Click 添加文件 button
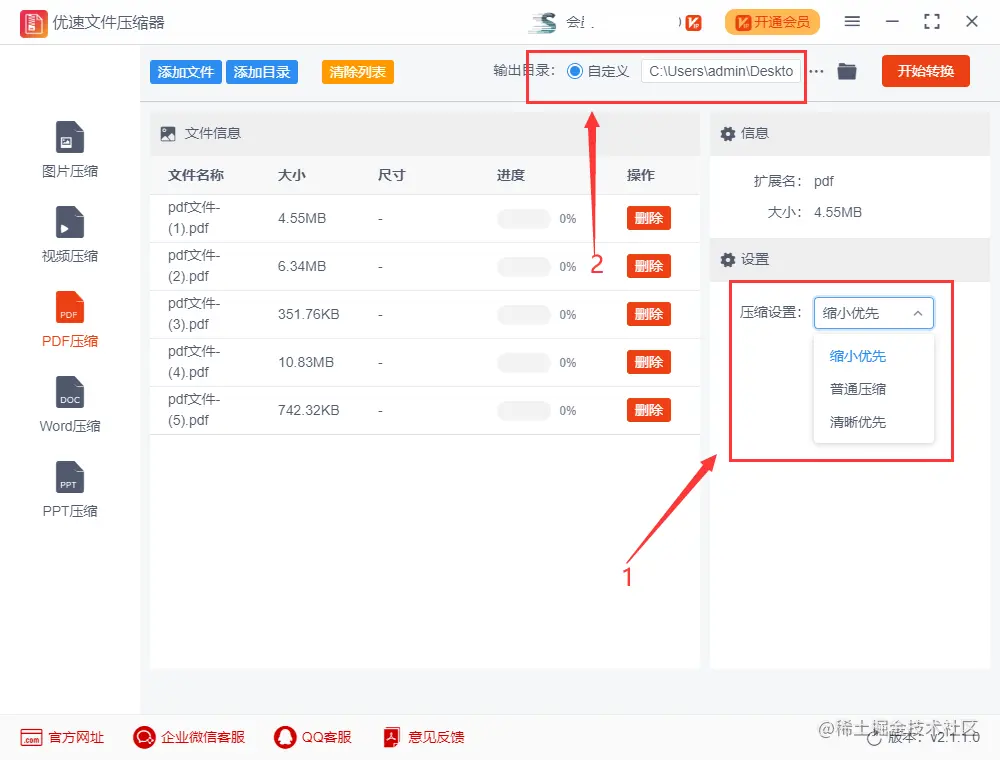Screen dimensions: 1000x760 pos(186,72)
